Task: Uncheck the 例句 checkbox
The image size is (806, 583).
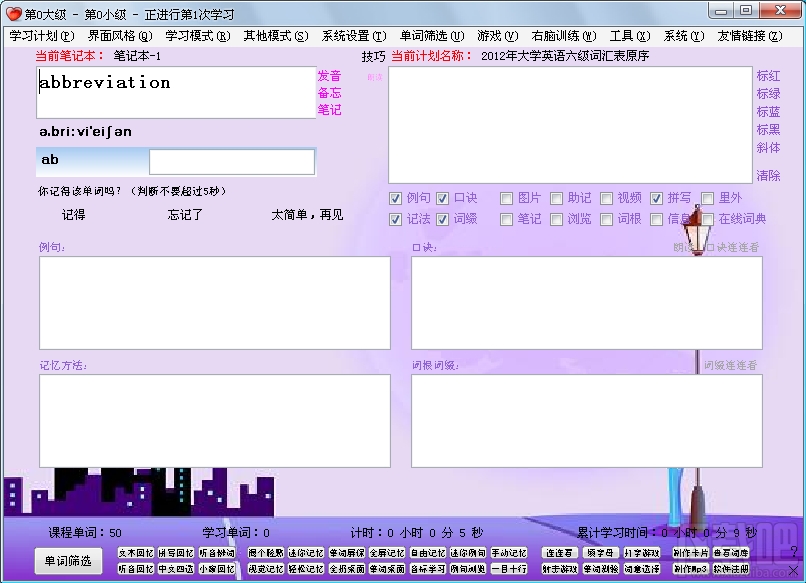Action: pos(395,198)
